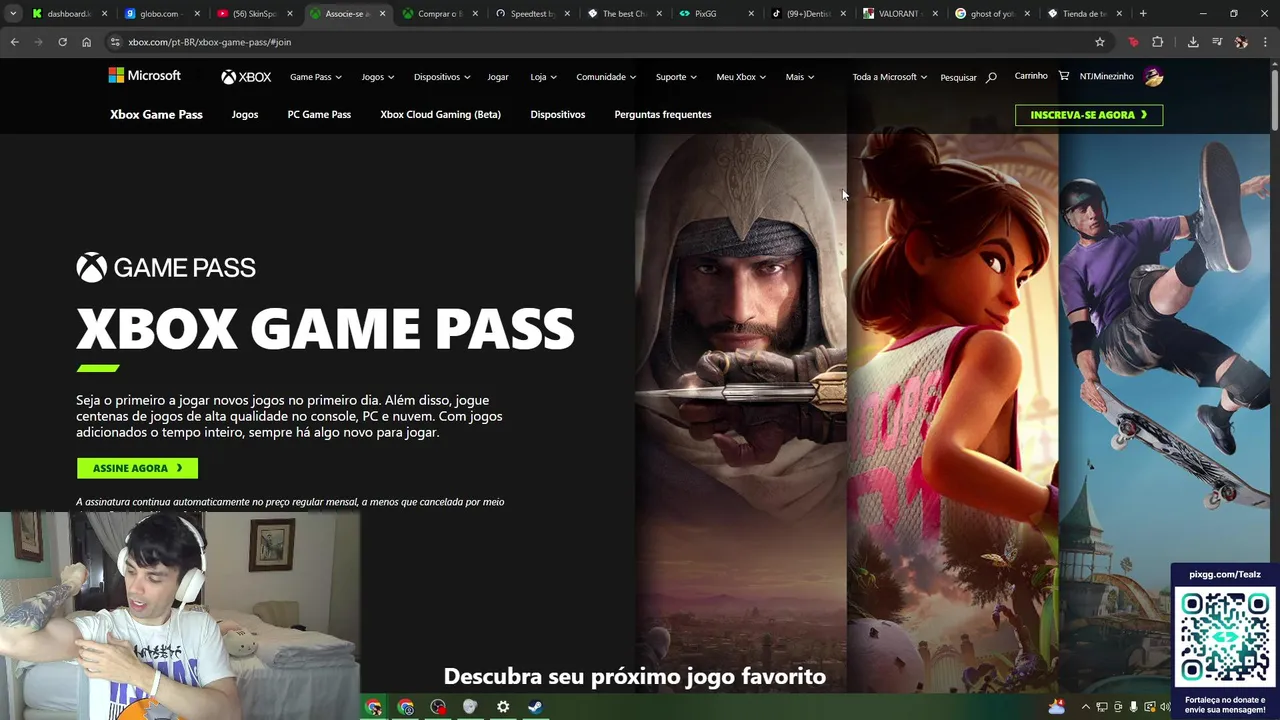Open Dispositivos in the sub-navigation
The image size is (1280, 720).
(x=558, y=115)
